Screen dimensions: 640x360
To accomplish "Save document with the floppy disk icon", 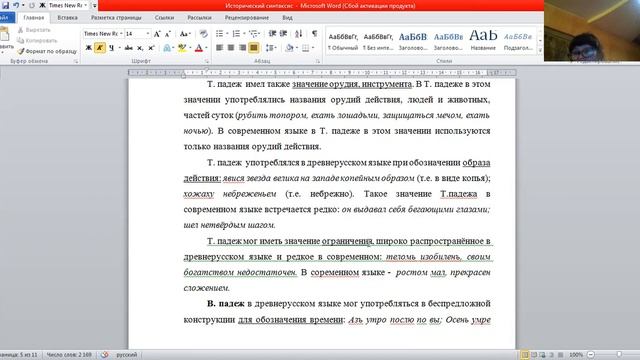I will [x=5, y=5].
